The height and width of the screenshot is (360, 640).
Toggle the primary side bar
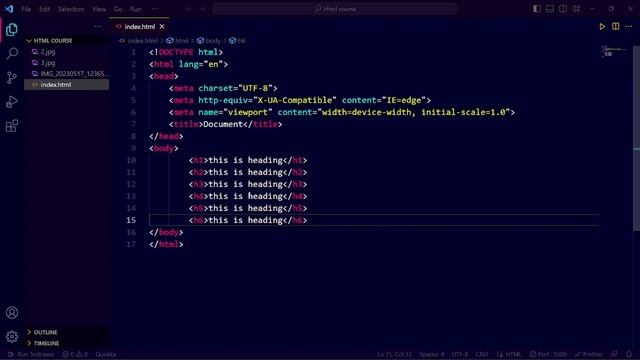(537, 9)
